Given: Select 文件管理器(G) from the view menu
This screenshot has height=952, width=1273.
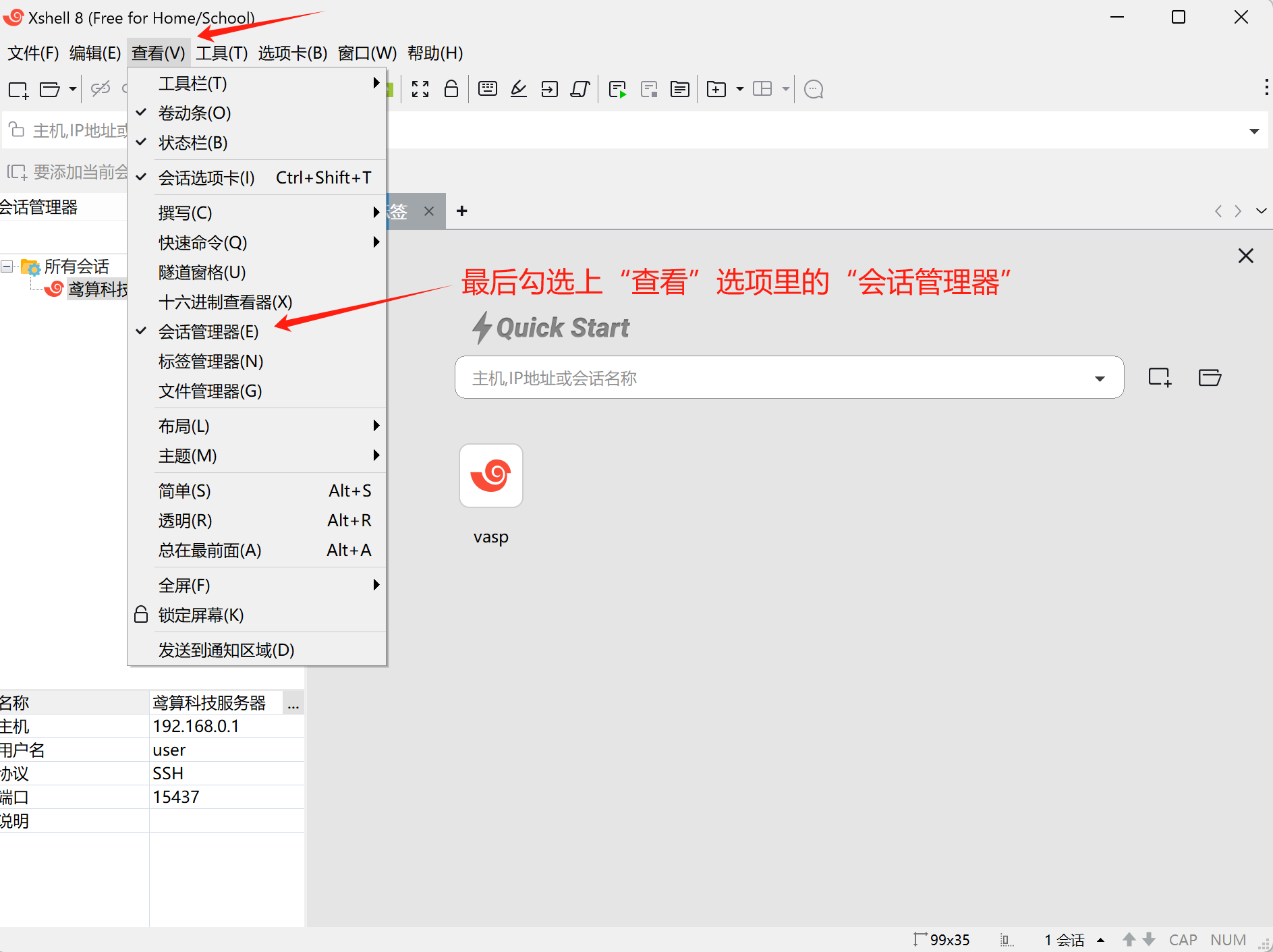Looking at the screenshot, I should tap(210, 391).
